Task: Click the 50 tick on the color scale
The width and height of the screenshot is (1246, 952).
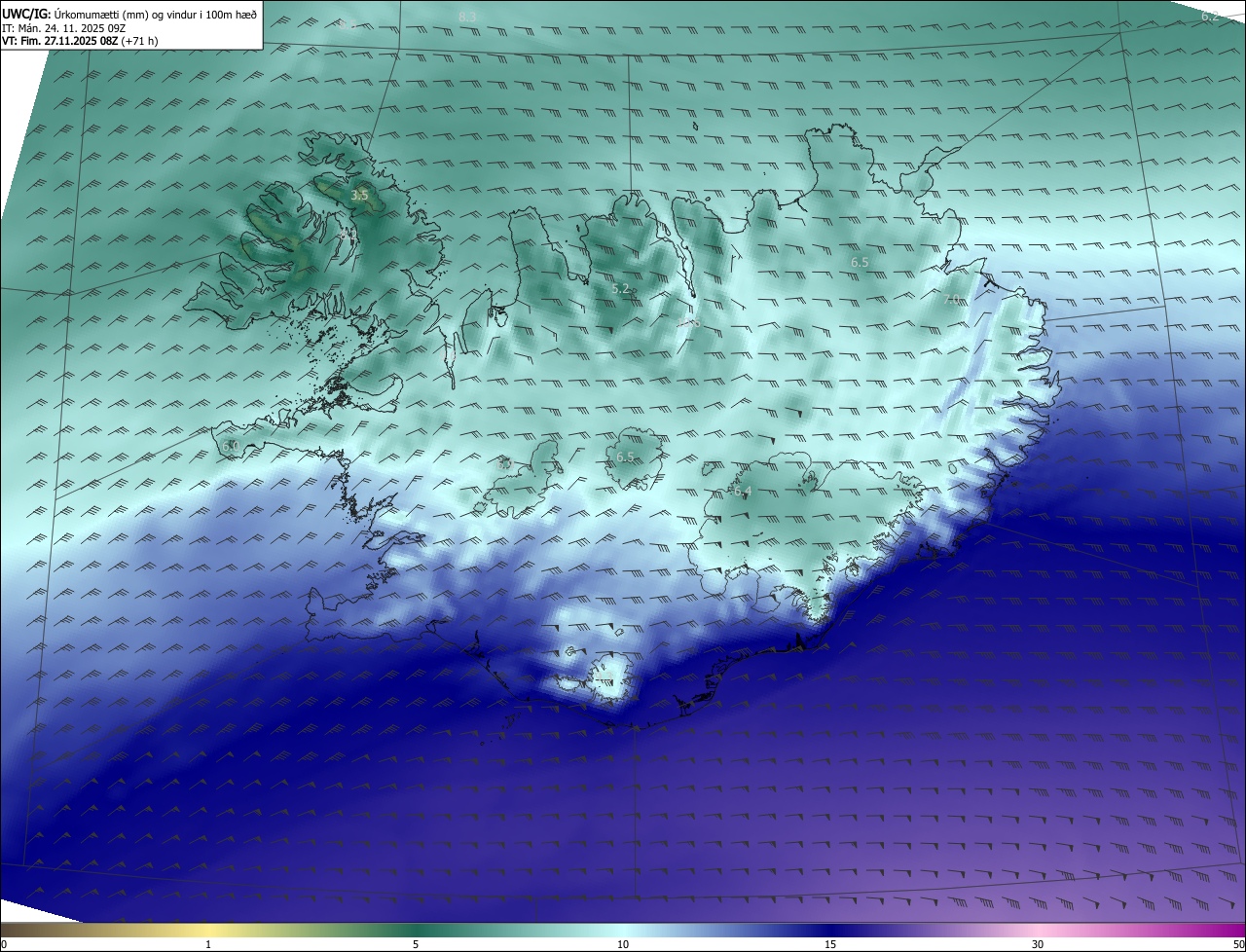Action: click(x=1238, y=944)
